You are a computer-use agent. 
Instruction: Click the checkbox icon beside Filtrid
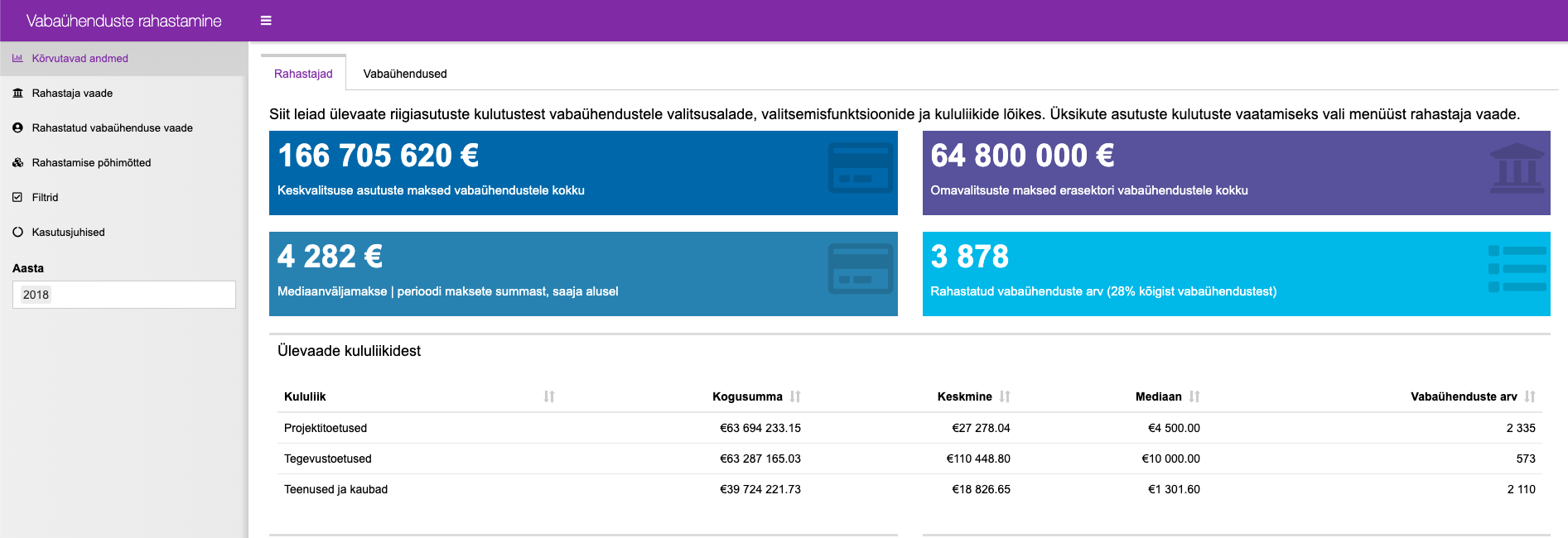pos(17,197)
